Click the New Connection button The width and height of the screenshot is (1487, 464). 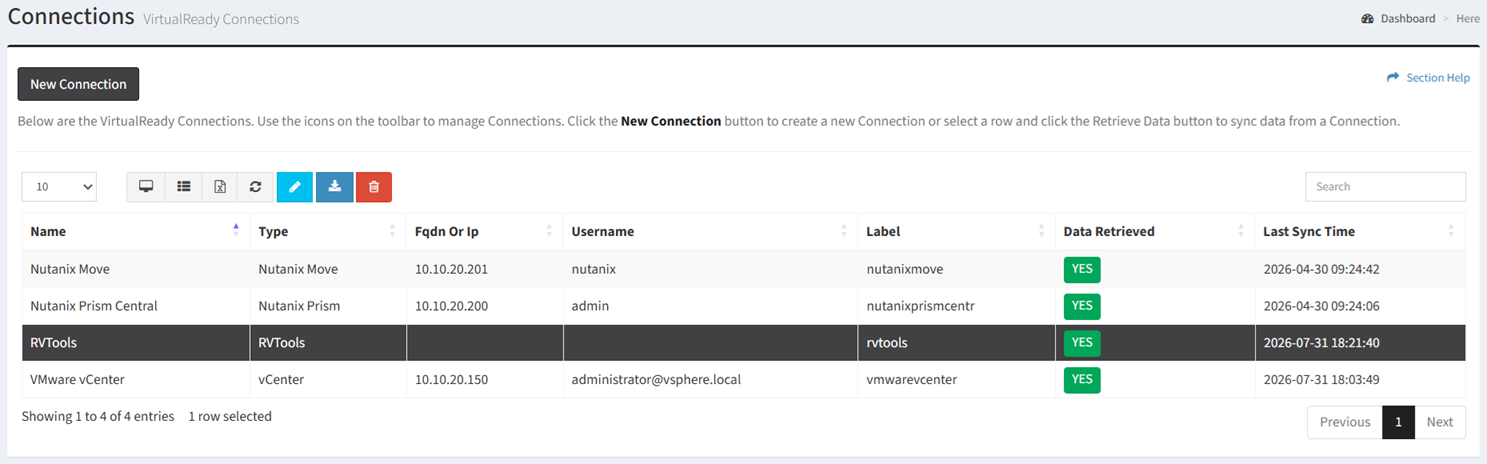click(78, 84)
